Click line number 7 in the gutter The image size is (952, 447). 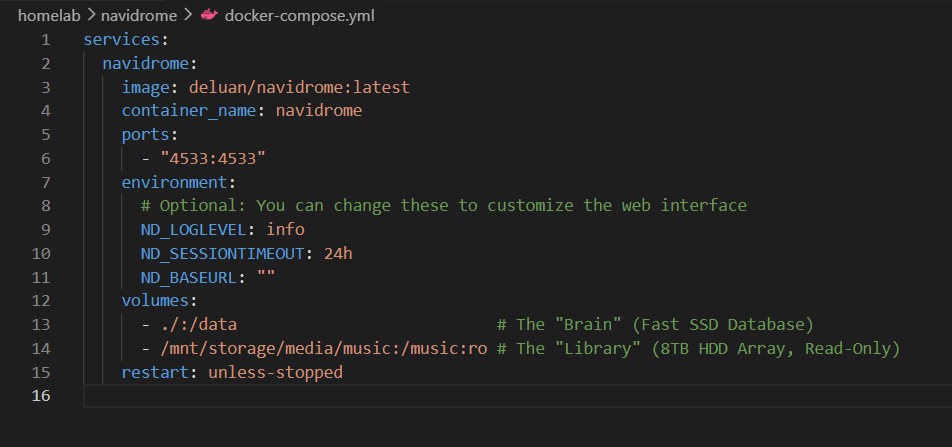pos(46,182)
